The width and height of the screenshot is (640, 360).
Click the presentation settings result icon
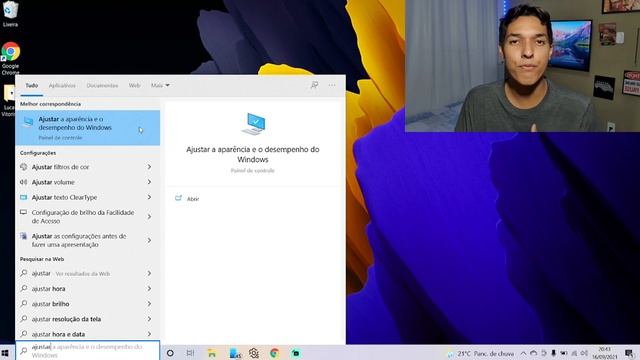click(24, 236)
